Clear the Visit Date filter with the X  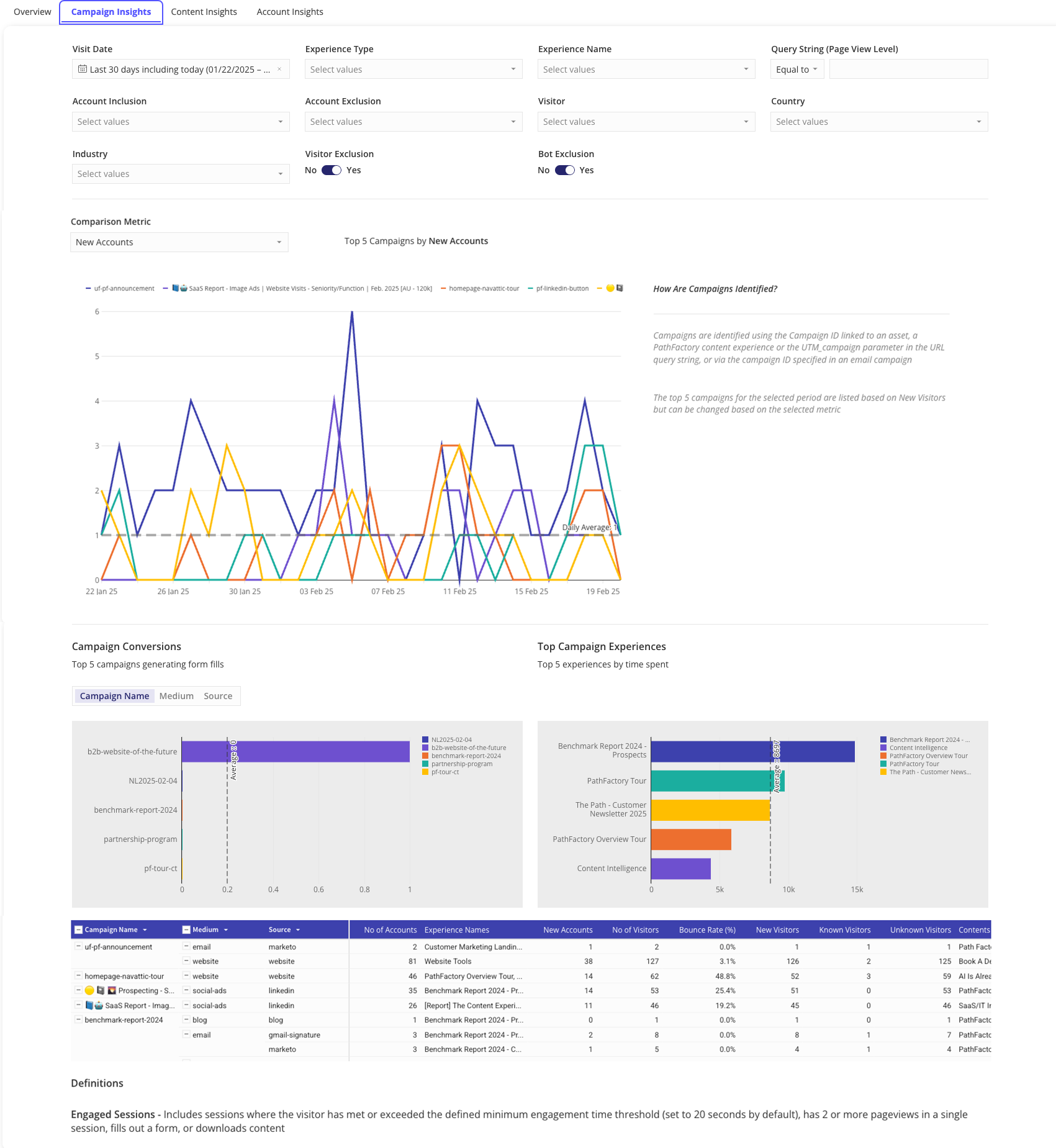pos(279,69)
